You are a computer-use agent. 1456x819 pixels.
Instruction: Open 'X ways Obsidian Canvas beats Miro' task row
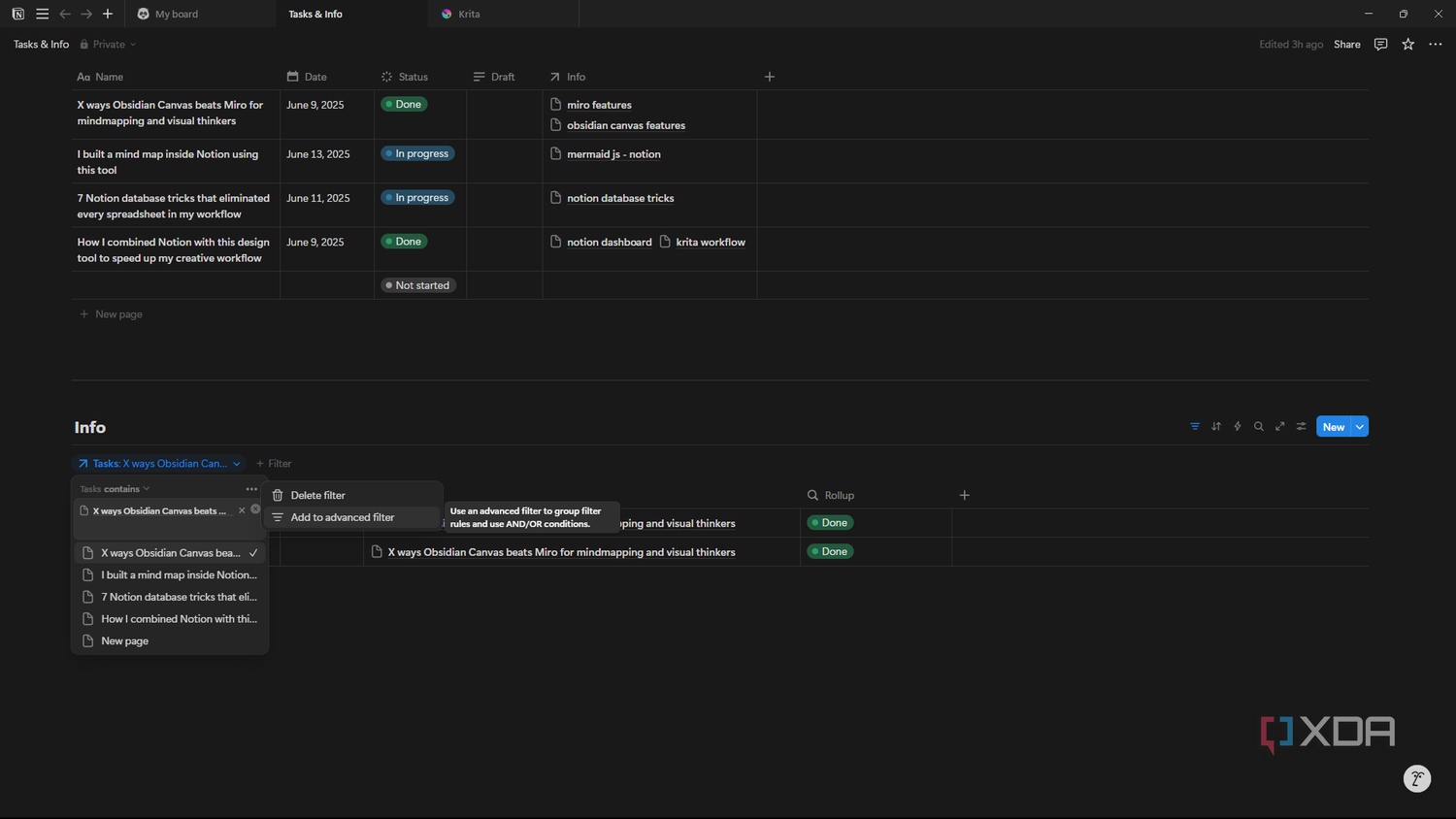(170, 113)
